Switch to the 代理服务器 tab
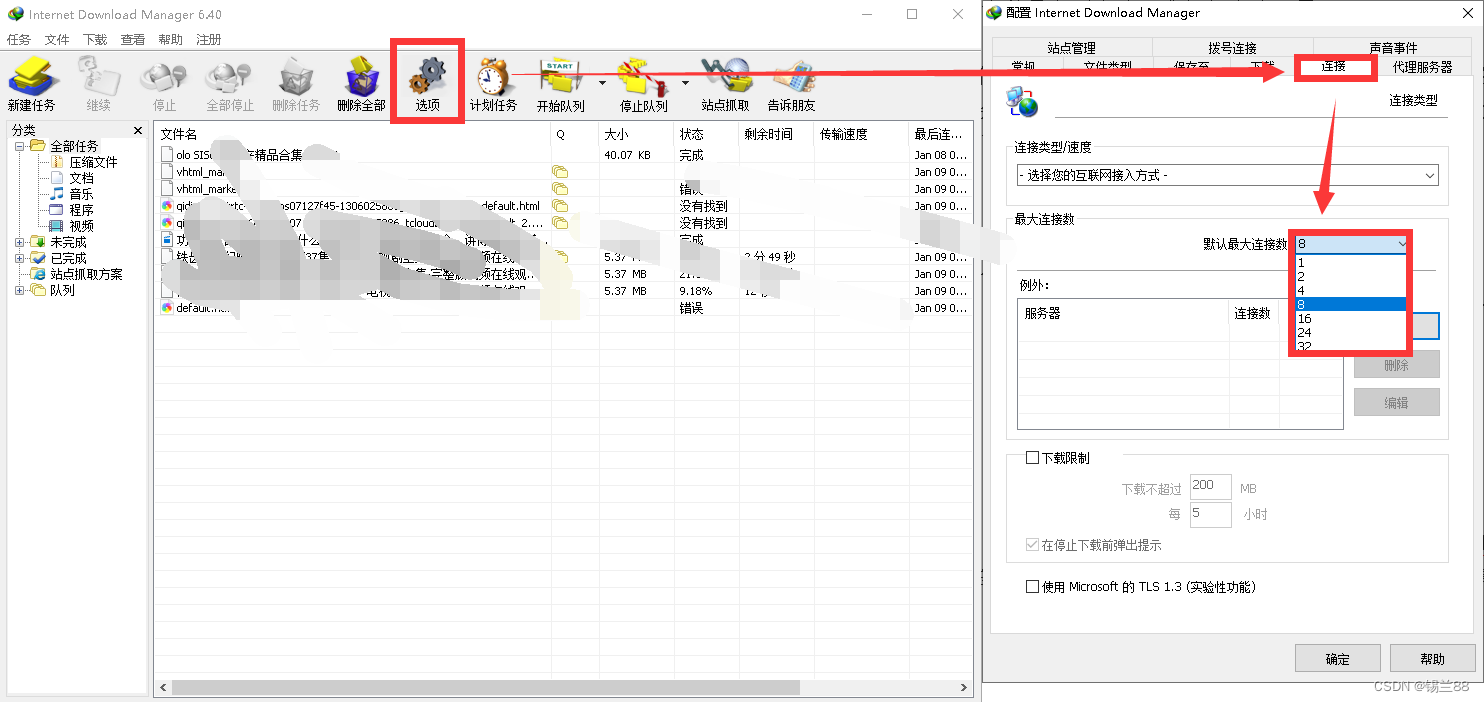Image resolution: width=1484 pixels, height=702 pixels. pos(1423,67)
